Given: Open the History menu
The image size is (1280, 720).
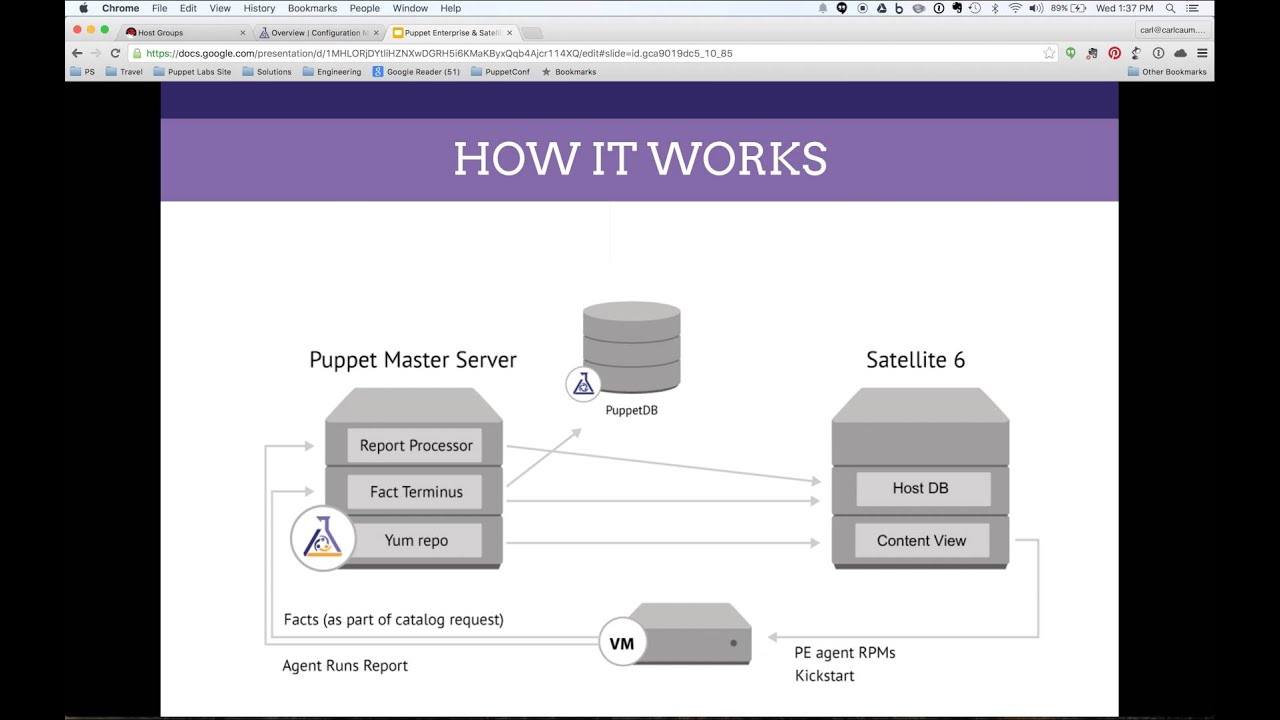Looking at the screenshot, I should tap(259, 8).
